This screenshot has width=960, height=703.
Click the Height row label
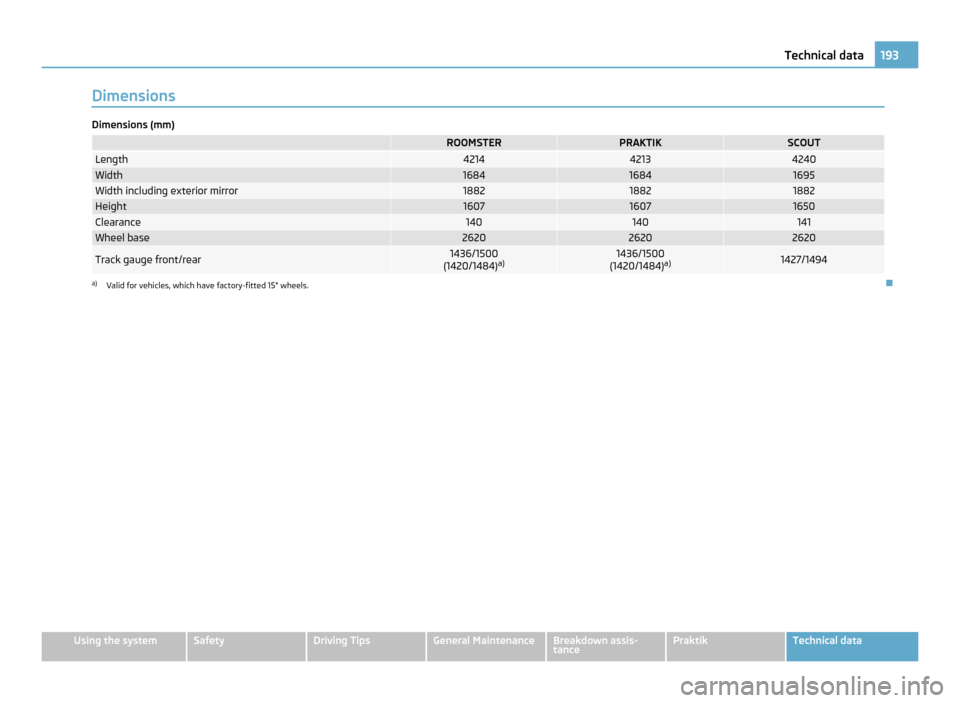(x=111, y=206)
